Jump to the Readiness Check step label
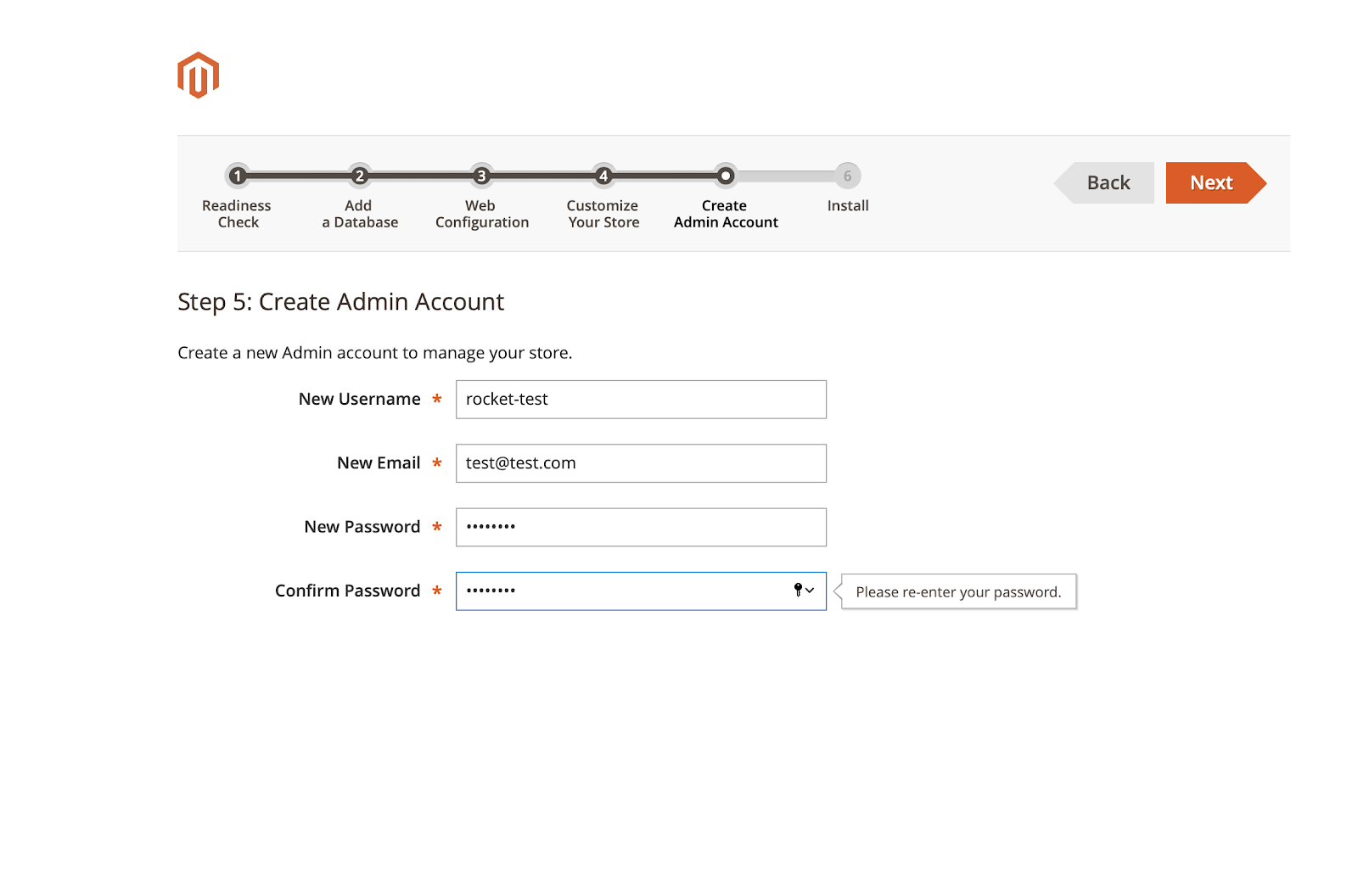This screenshot has height=896, width=1358. tap(238, 214)
